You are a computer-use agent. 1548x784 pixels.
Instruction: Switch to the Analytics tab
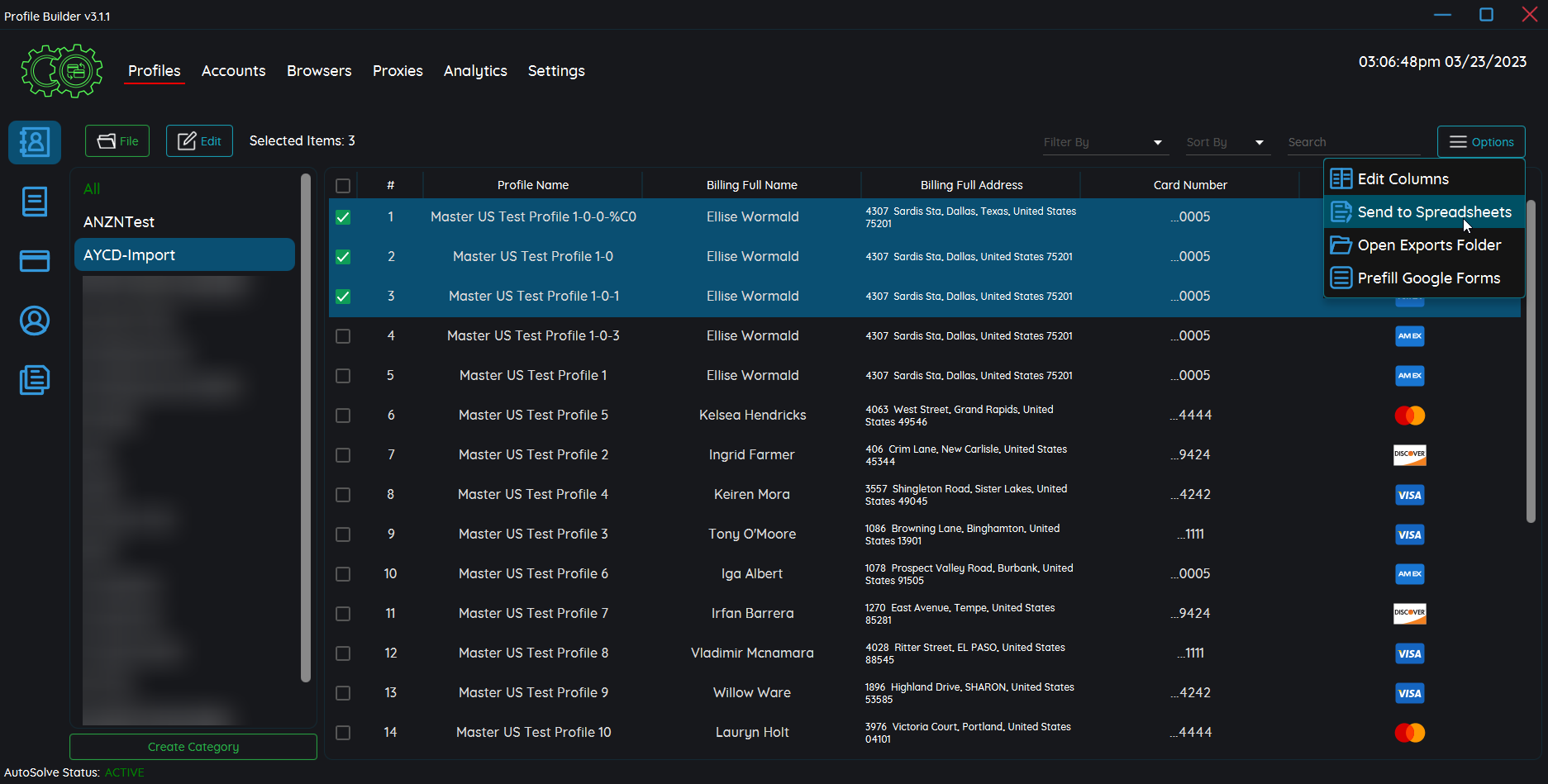(475, 71)
